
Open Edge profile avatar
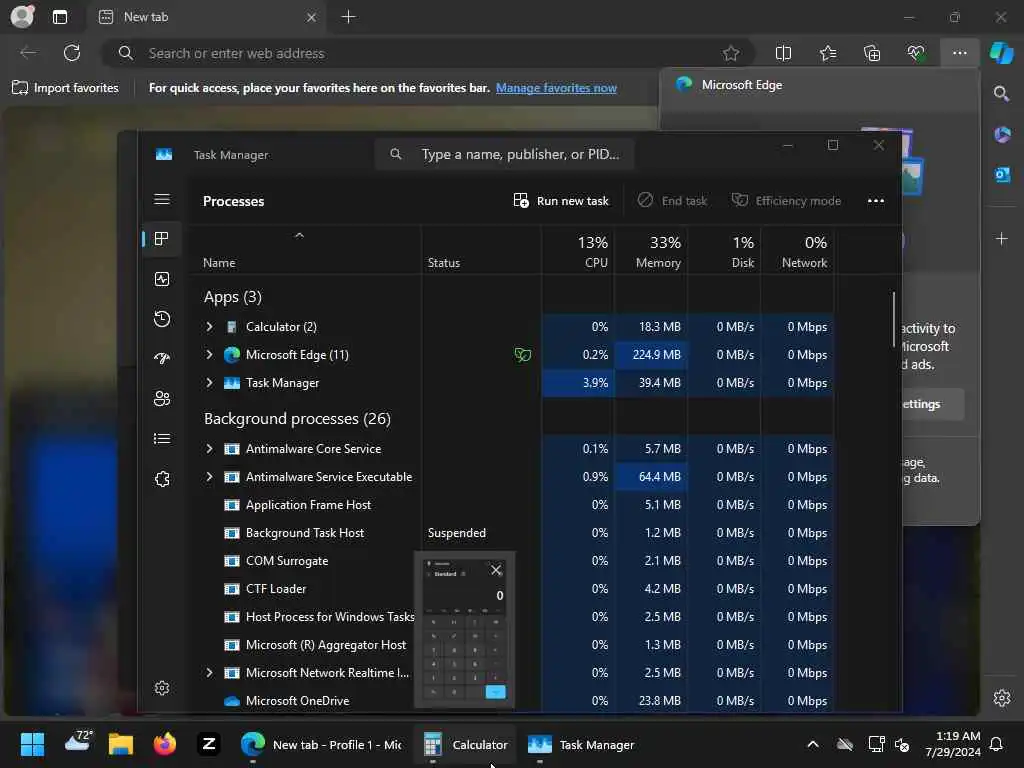(22, 16)
